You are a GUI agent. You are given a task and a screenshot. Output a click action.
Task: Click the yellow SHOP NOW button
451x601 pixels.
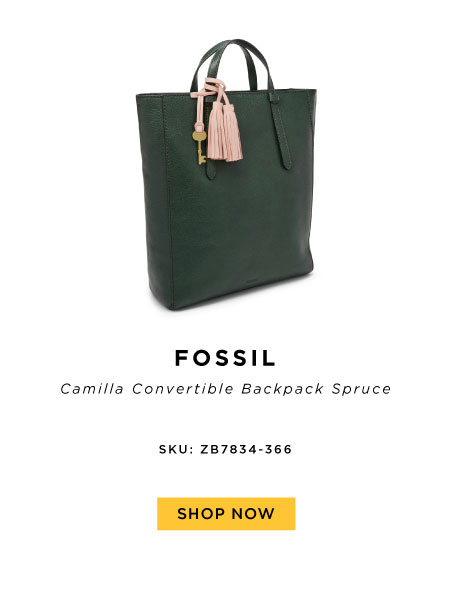pos(226,514)
